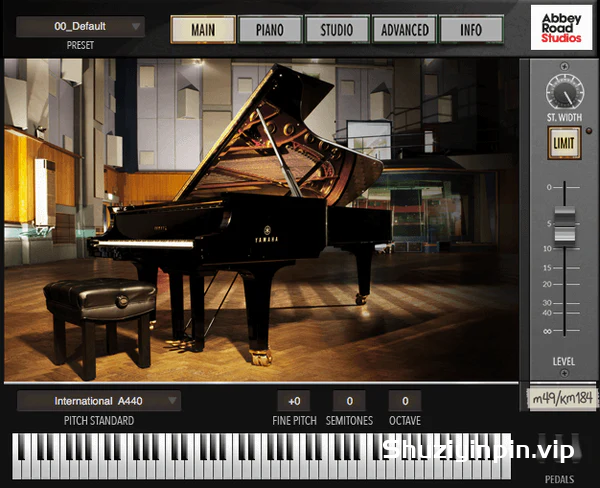
Task: Click the FINE PITCH value field
Action: [294, 401]
